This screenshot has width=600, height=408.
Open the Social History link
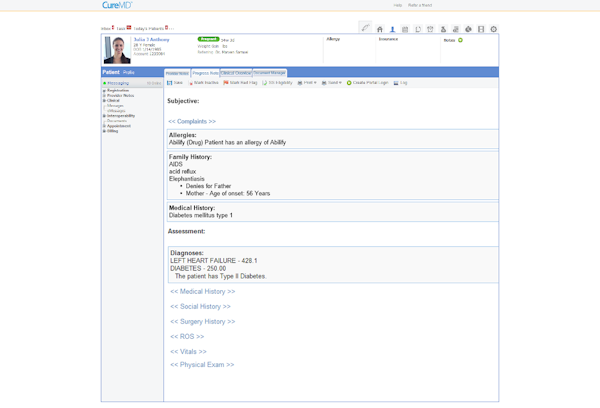click(200, 306)
